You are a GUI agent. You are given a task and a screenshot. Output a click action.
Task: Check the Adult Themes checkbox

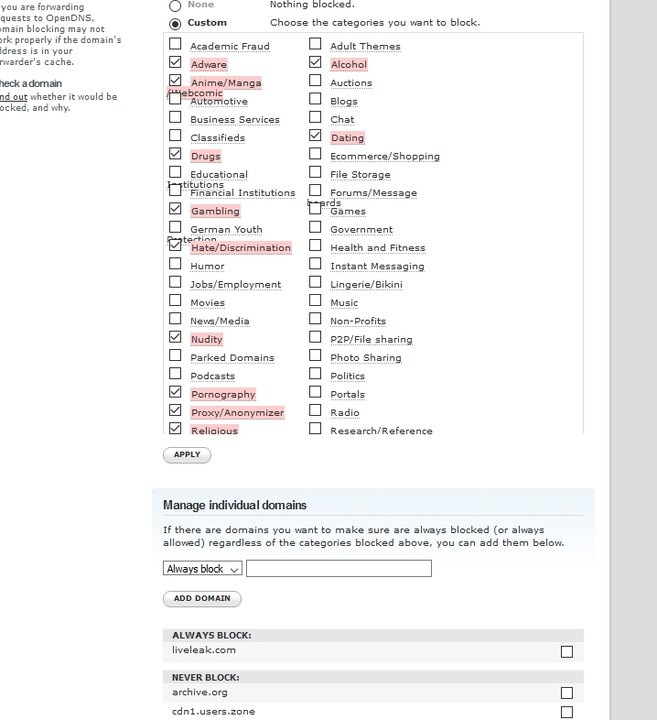click(316, 45)
